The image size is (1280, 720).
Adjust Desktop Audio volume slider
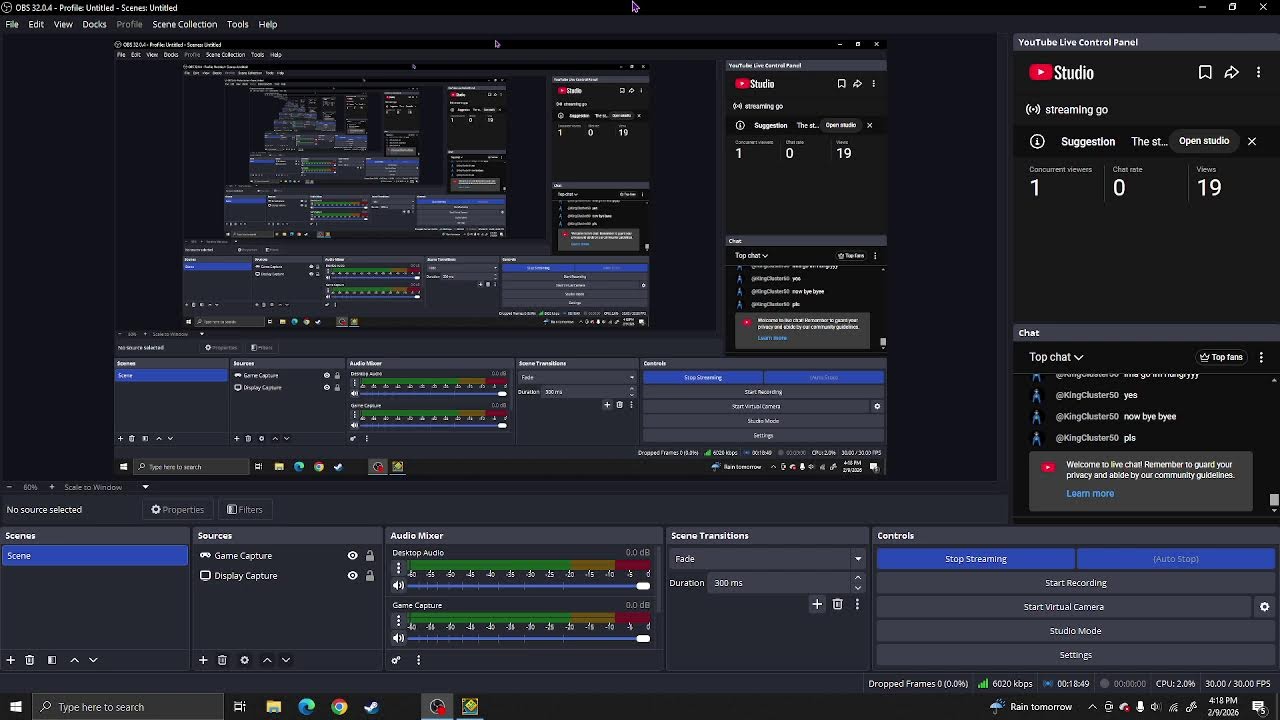(529, 586)
